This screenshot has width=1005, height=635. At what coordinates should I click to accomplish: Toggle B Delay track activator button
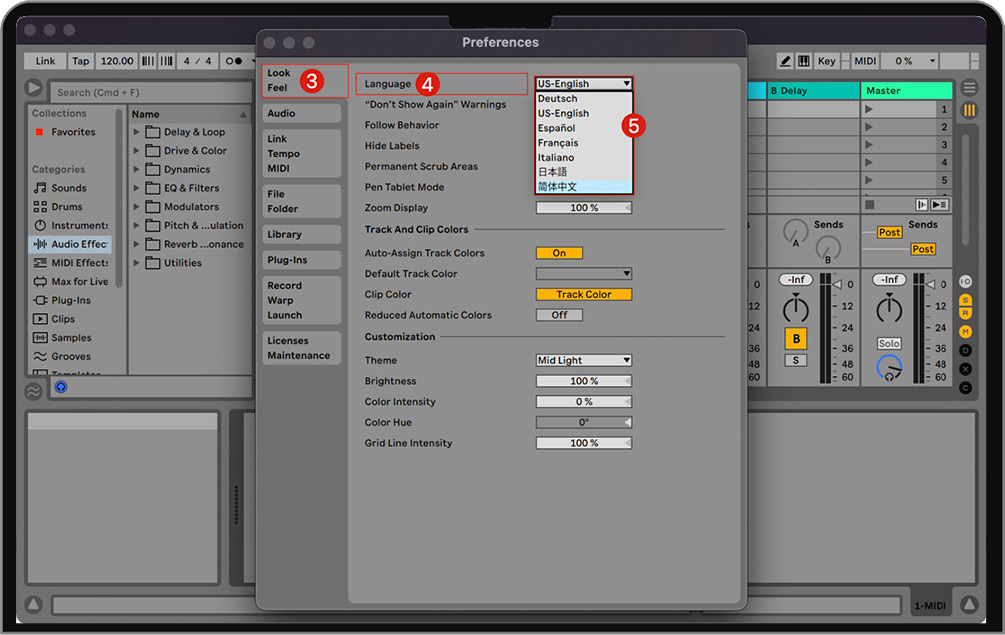[x=796, y=338]
